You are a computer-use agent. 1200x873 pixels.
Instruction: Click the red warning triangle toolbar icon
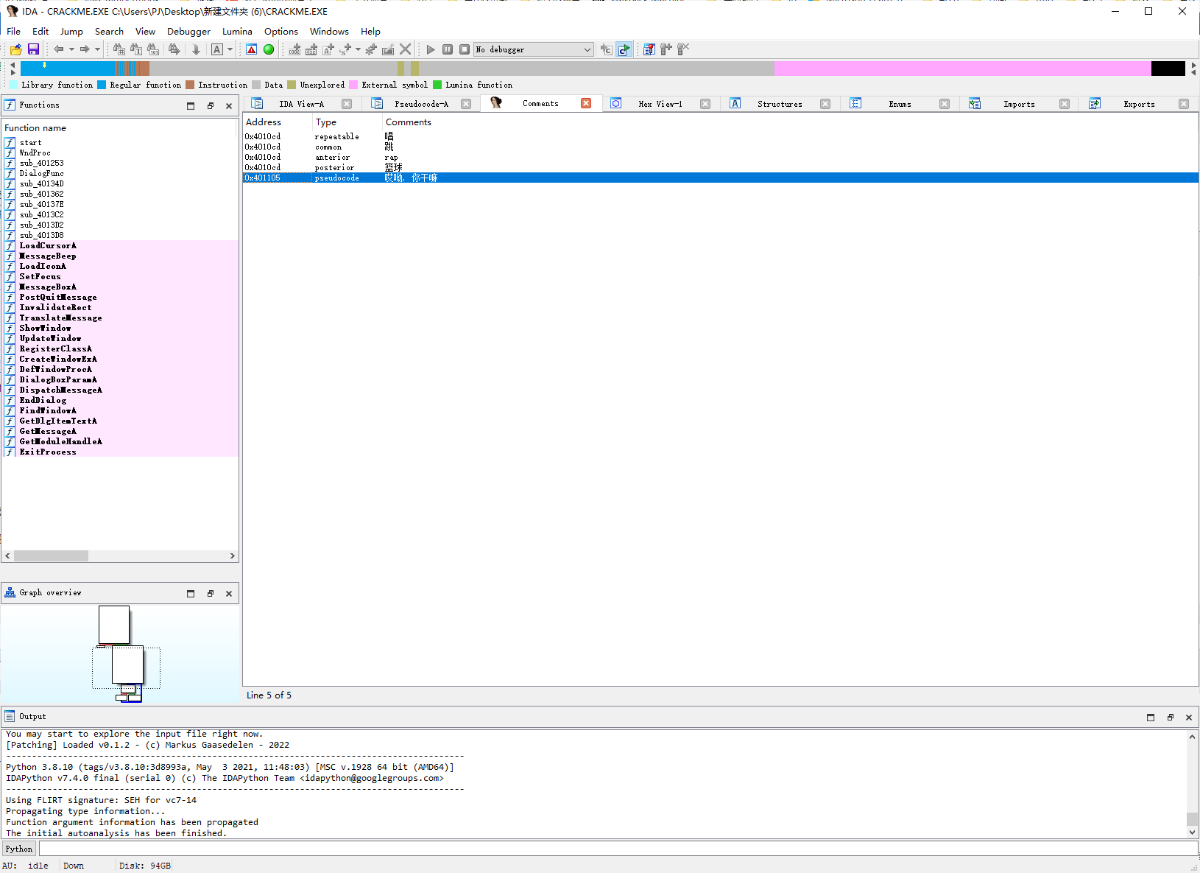click(x=251, y=49)
